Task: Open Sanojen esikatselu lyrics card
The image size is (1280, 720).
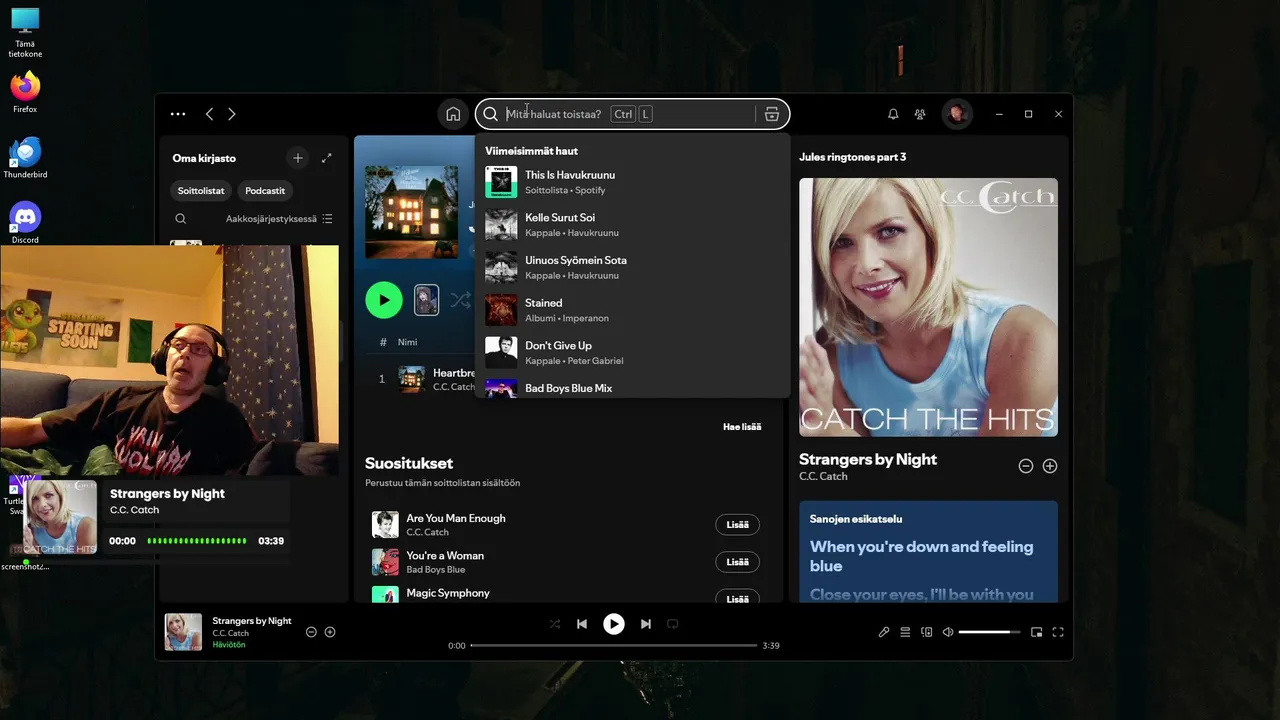Action: 928,551
